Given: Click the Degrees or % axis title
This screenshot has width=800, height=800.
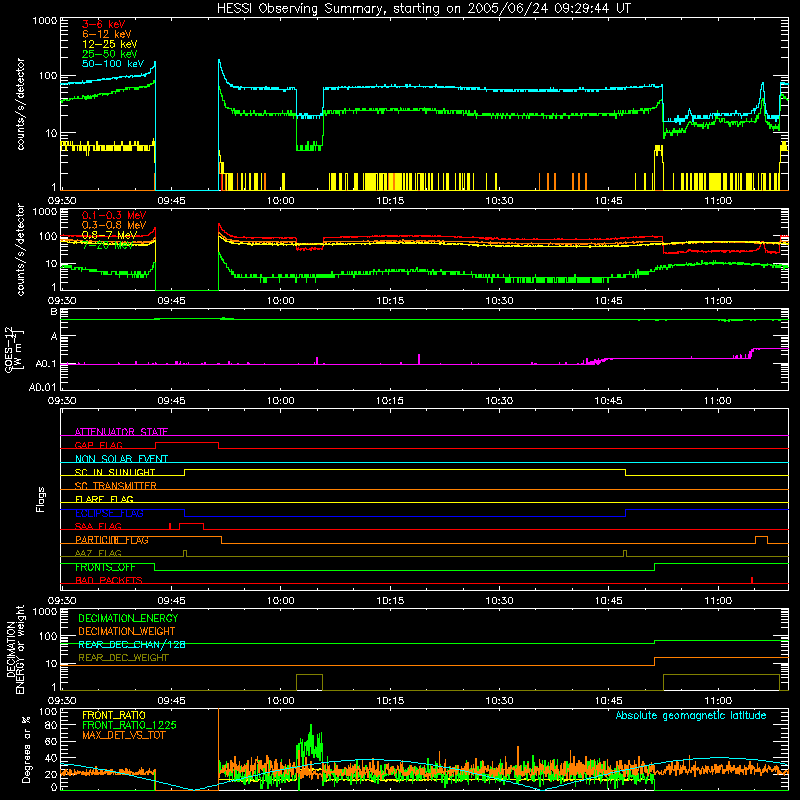Looking at the screenshot, I should [26, 749].
